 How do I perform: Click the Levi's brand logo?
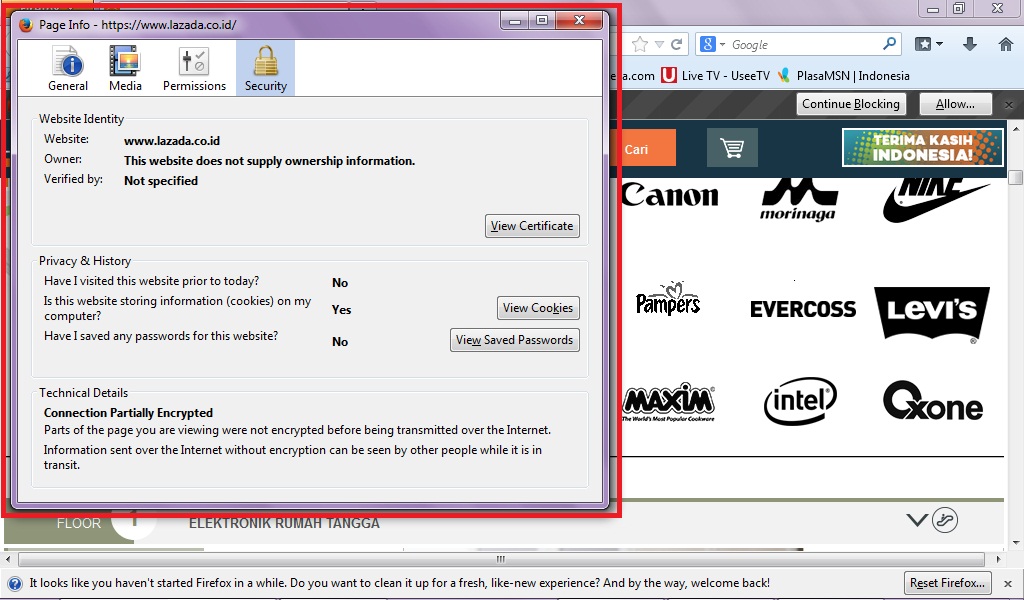point(932,314)
